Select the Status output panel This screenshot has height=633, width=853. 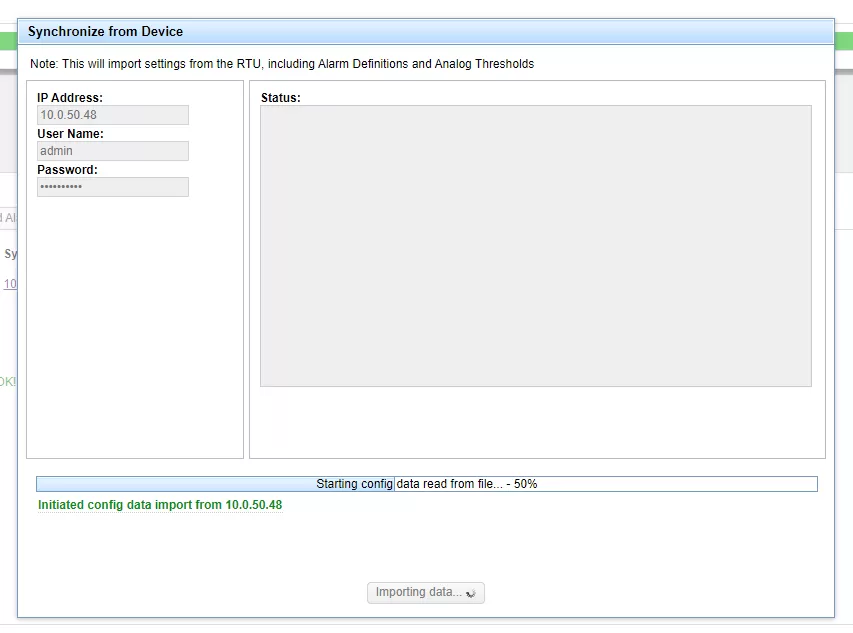point(535,244)
